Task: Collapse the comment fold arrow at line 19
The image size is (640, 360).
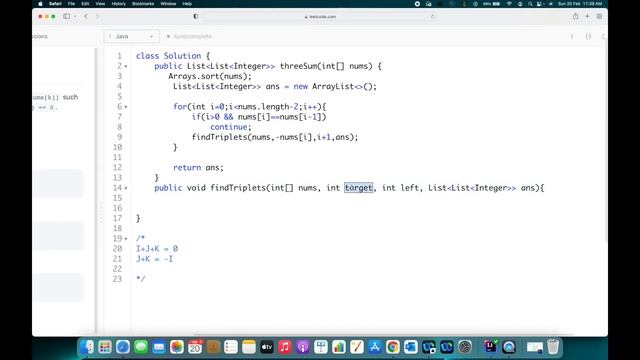Action: tap(126, 239)
